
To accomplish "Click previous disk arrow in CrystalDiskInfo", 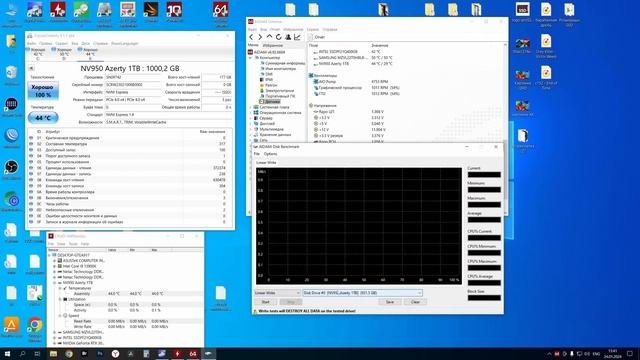I will point(31,69).
